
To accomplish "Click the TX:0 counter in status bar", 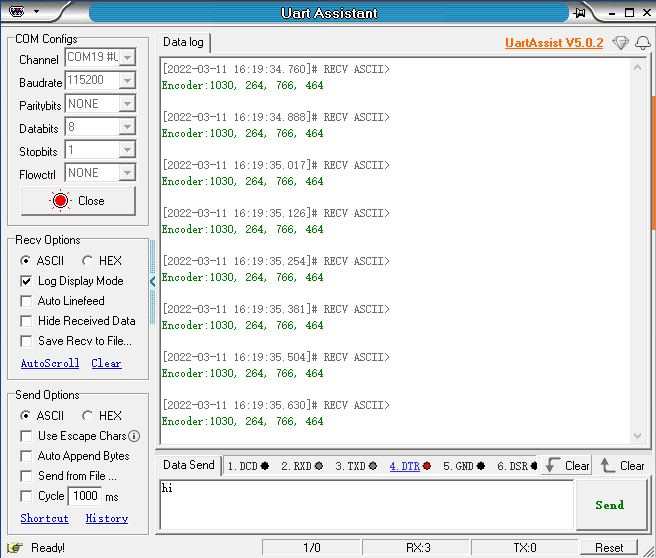I will click(525, 548).
